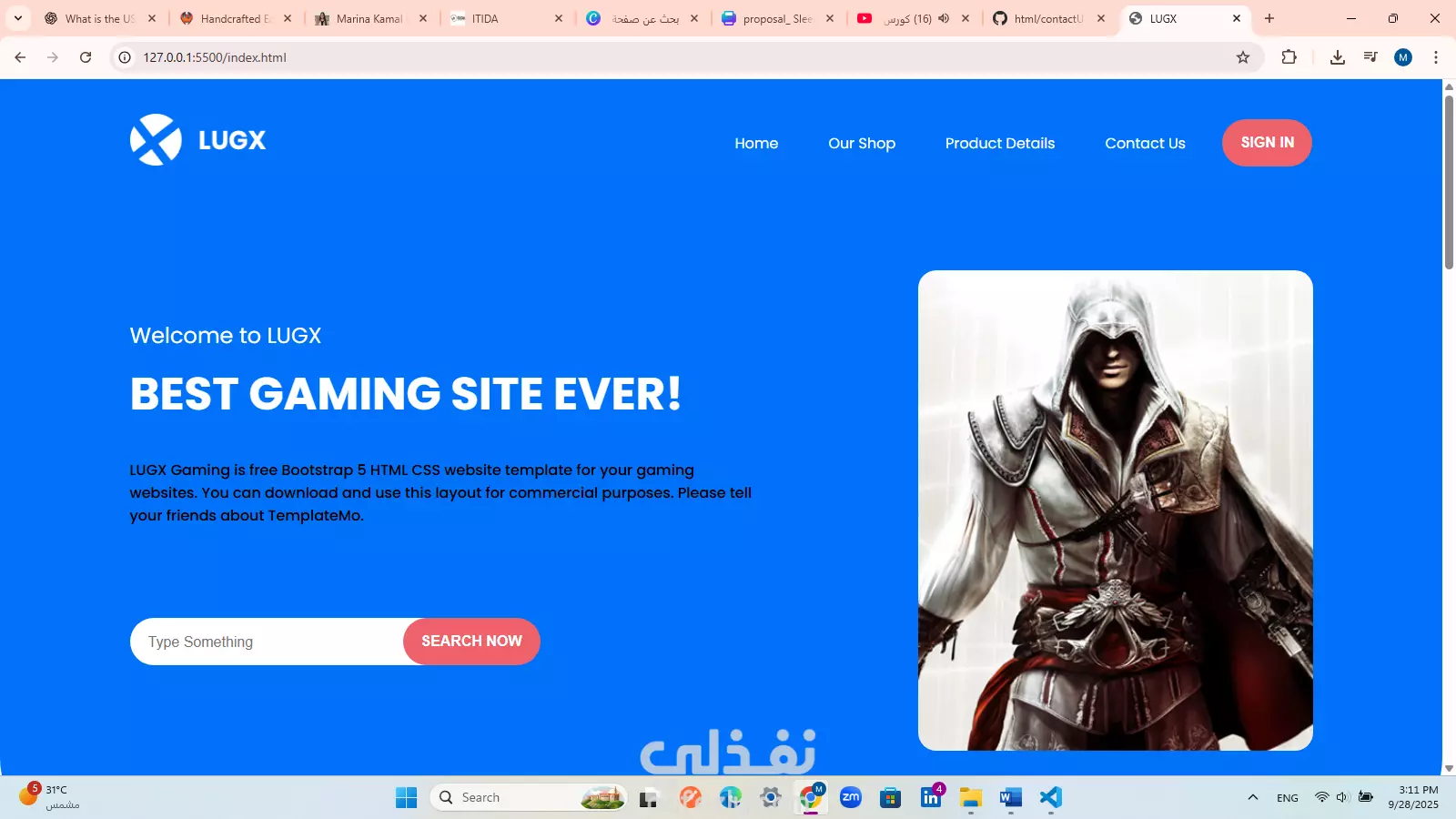Bookmark this page with the star icon
The image size is (1456, 819).
(1243, 57)
